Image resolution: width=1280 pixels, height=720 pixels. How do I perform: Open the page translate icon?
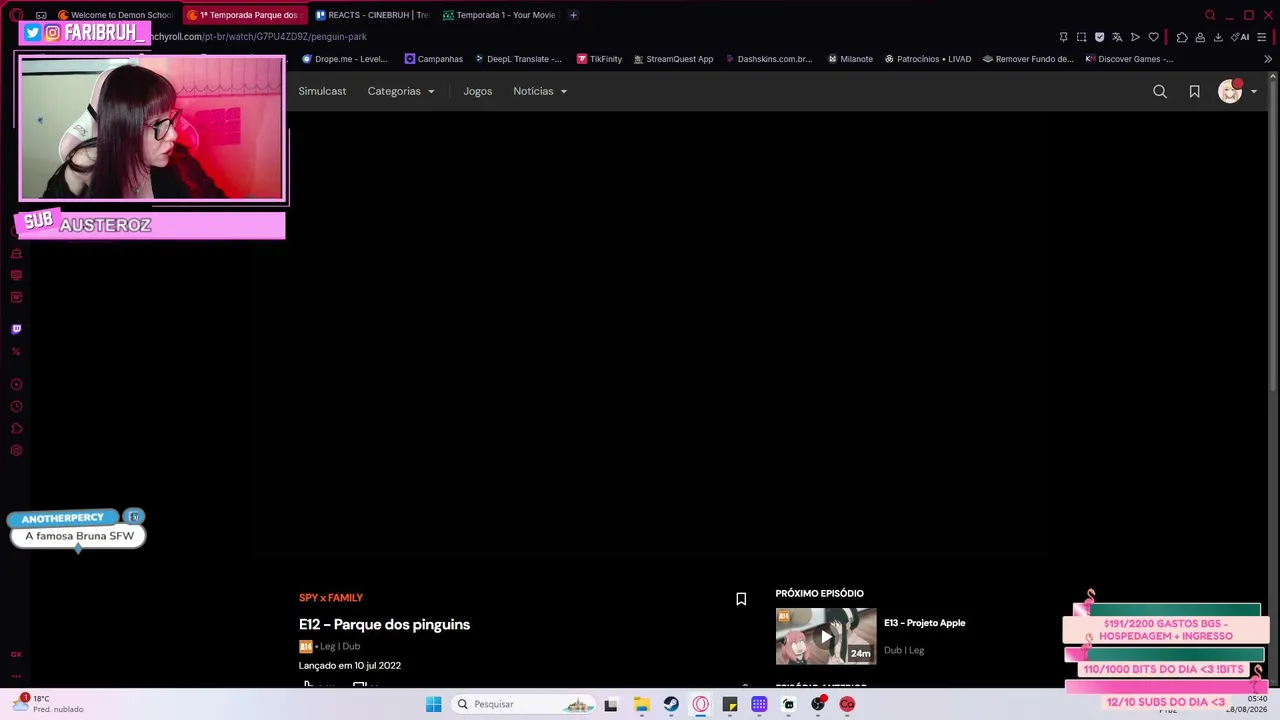pyautogui.click(x=1117, y=37)
